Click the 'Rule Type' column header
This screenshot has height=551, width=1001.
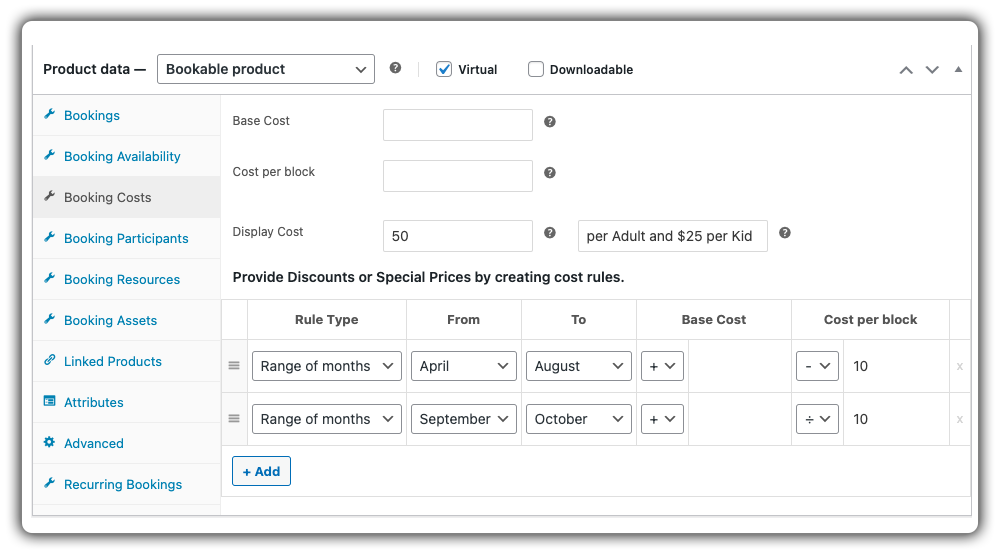[326, 319]
